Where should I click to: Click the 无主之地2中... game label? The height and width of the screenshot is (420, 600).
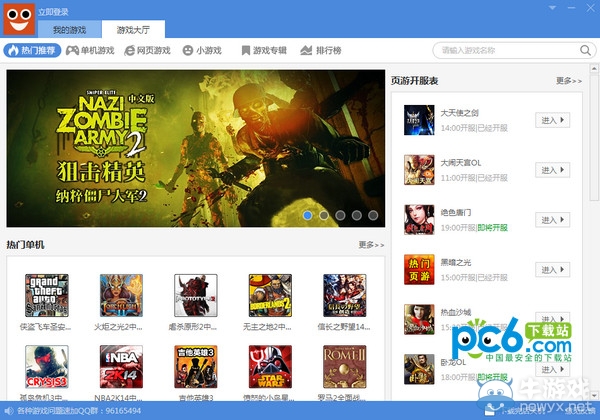(267, 327)
